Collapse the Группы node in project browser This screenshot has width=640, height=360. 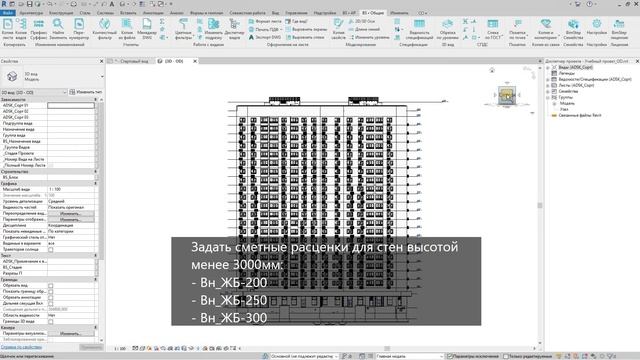point(548,98)
